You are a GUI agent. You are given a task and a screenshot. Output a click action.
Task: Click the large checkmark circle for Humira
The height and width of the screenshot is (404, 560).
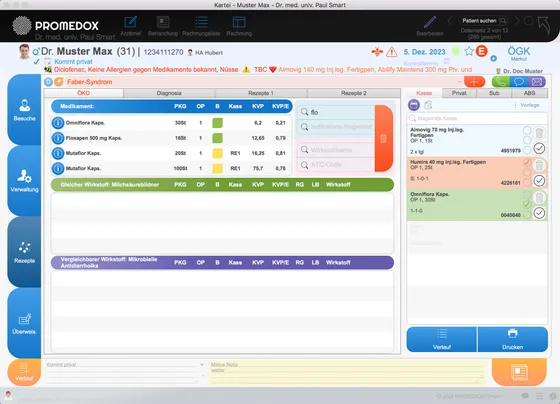click(x=539, y=181)
